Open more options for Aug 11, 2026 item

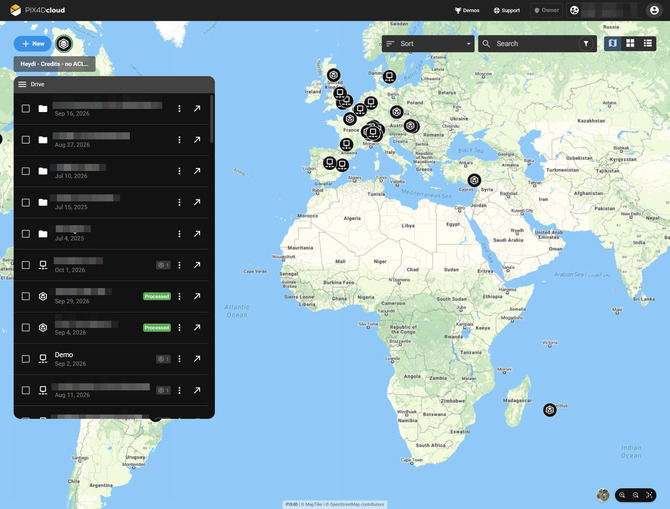(179, 390)
